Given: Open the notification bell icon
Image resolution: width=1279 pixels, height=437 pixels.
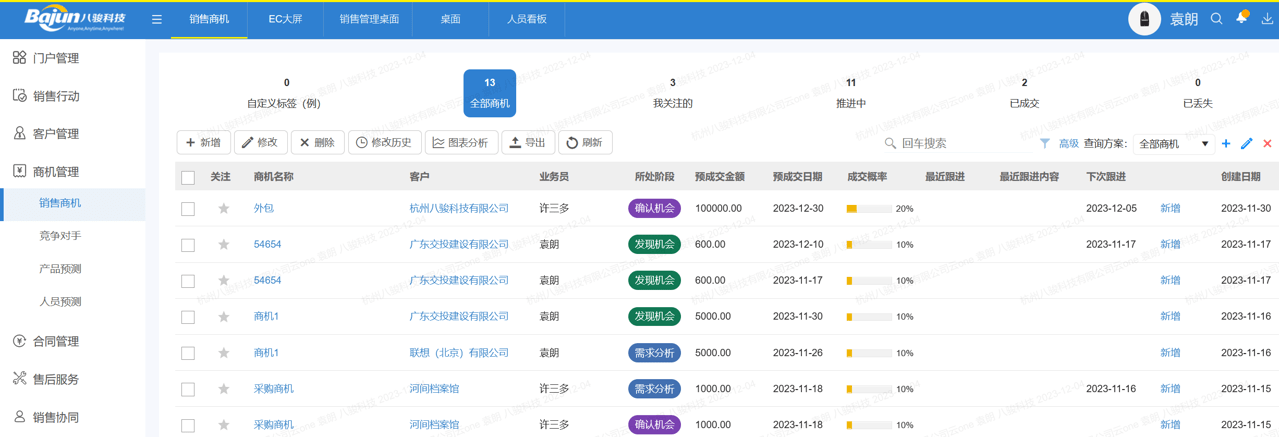Looking at the screenshot, I should pyautogui.click(x=1241, y=18).
